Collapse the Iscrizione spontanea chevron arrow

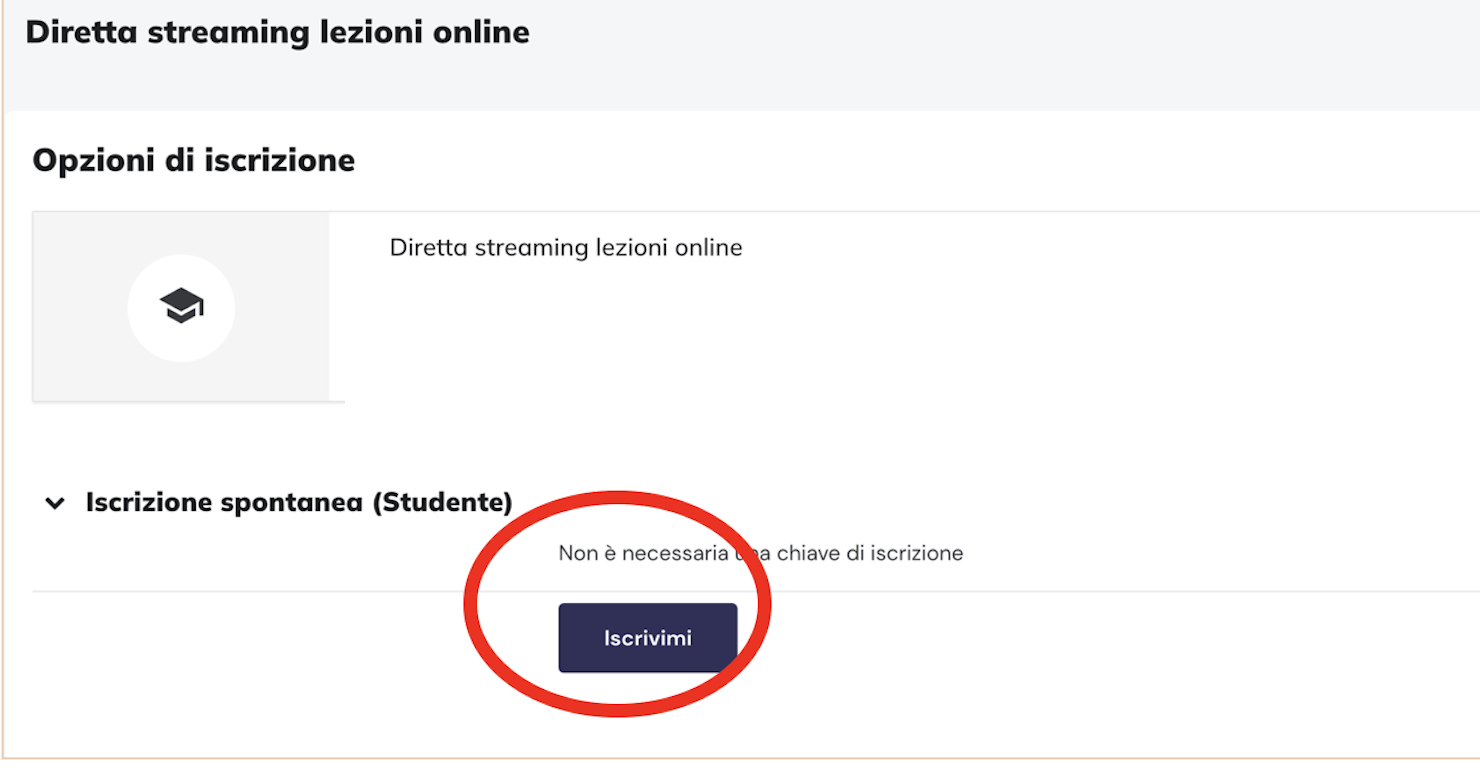tap(55, 504)
